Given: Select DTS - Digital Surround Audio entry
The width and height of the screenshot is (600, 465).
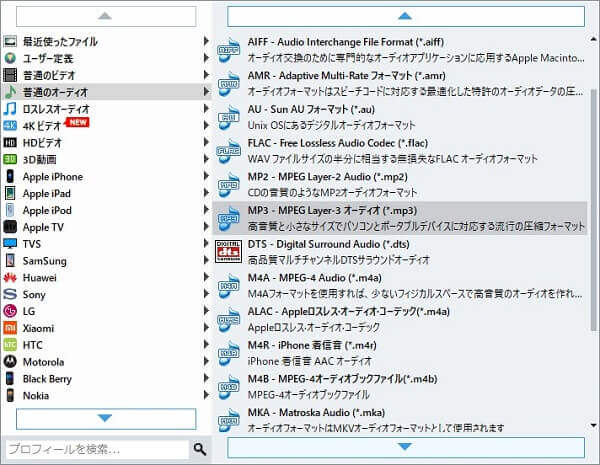Looking at the screenshot, I should 400,252.
